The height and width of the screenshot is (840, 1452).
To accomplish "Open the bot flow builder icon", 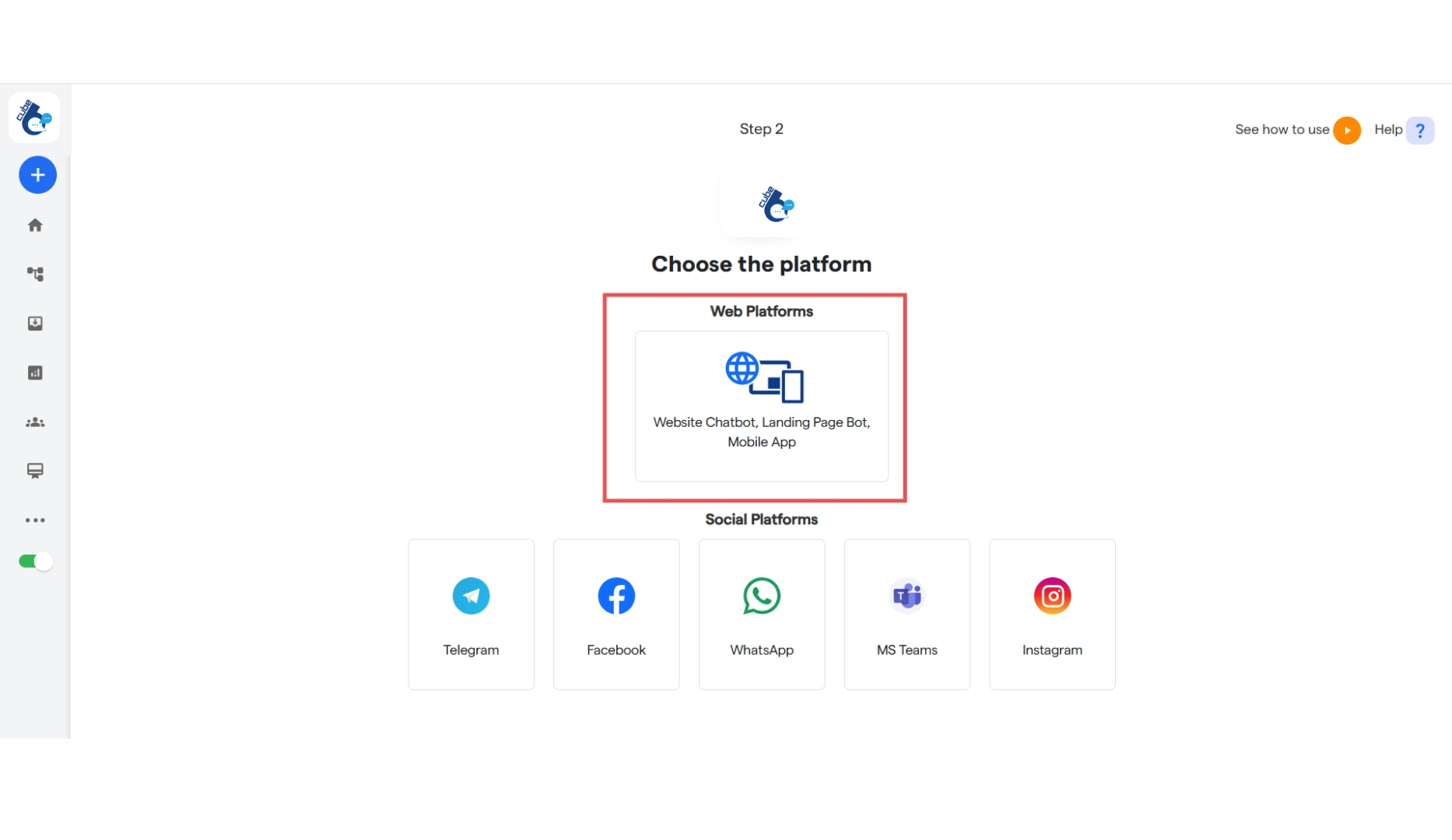I will pos(34,274).
